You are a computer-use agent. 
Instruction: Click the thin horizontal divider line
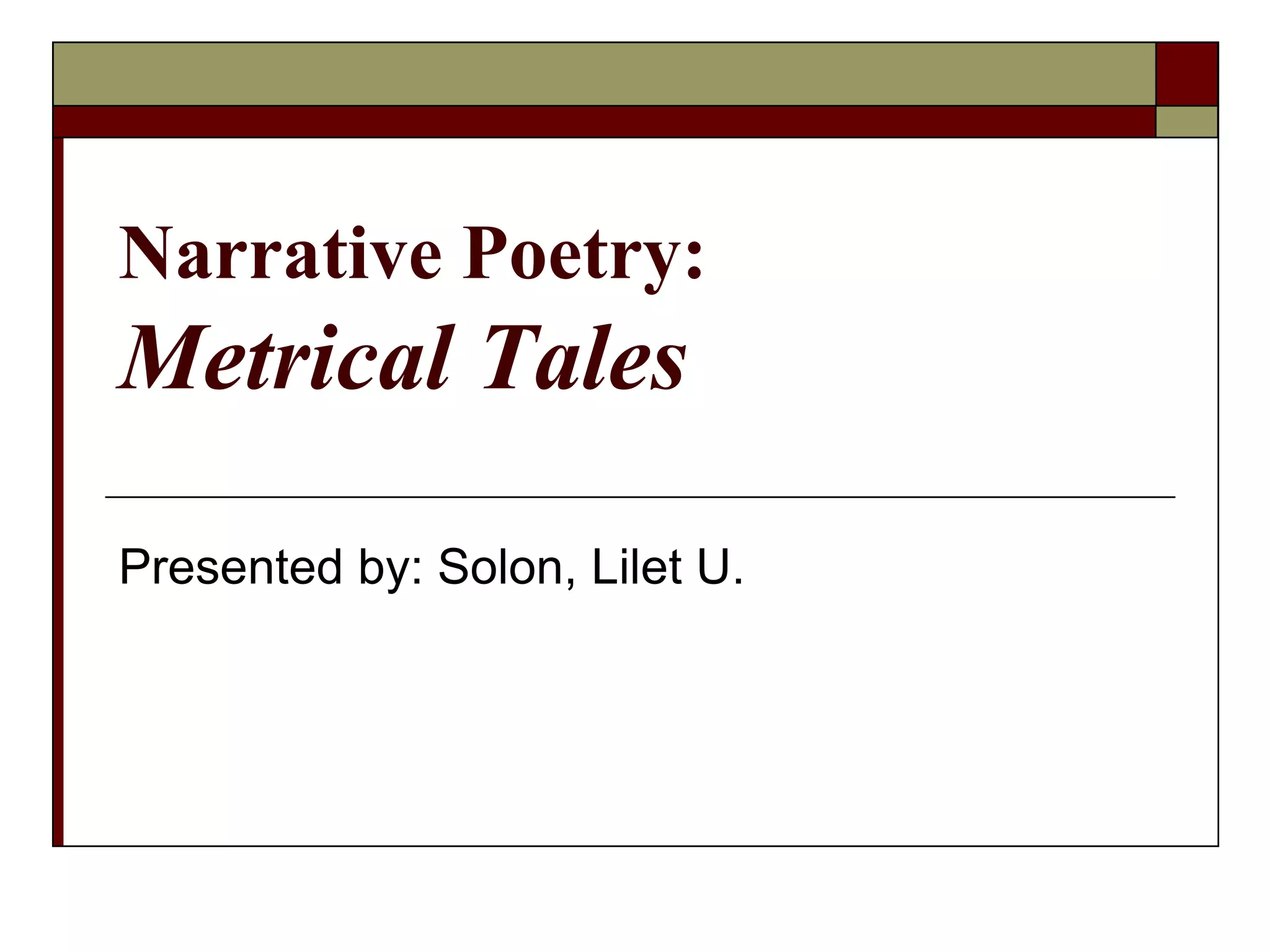(x=639, y=497)
